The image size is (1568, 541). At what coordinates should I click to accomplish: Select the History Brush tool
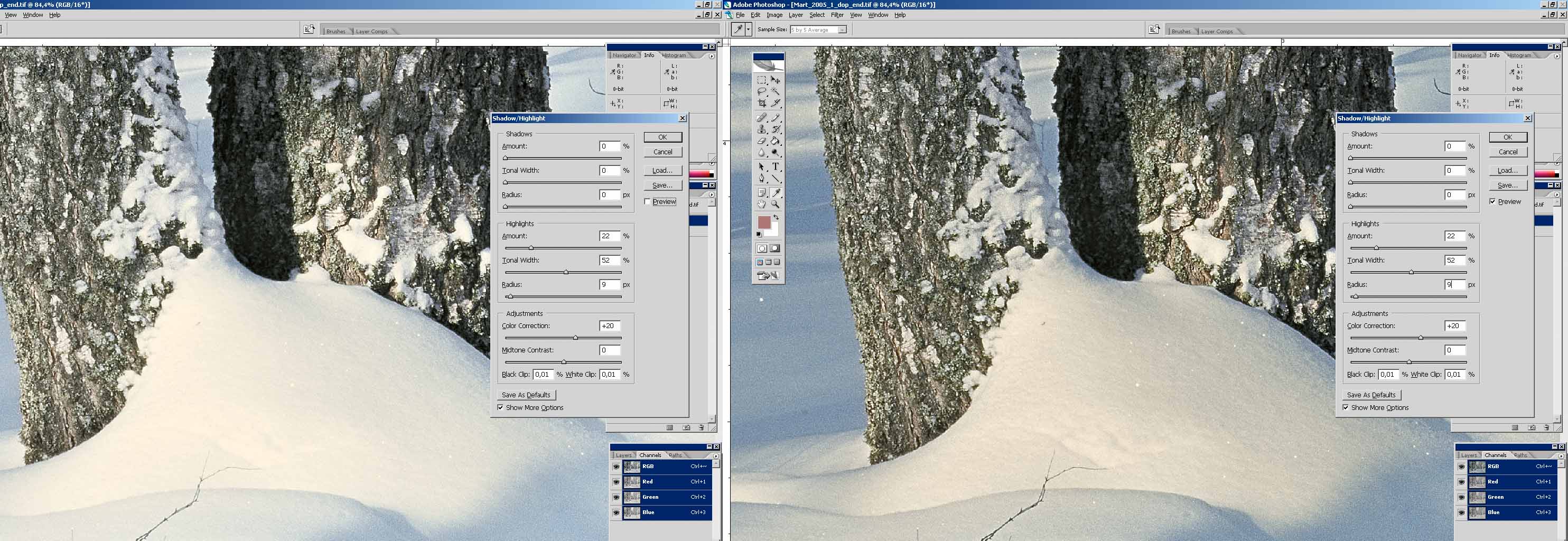click(776, 129)
